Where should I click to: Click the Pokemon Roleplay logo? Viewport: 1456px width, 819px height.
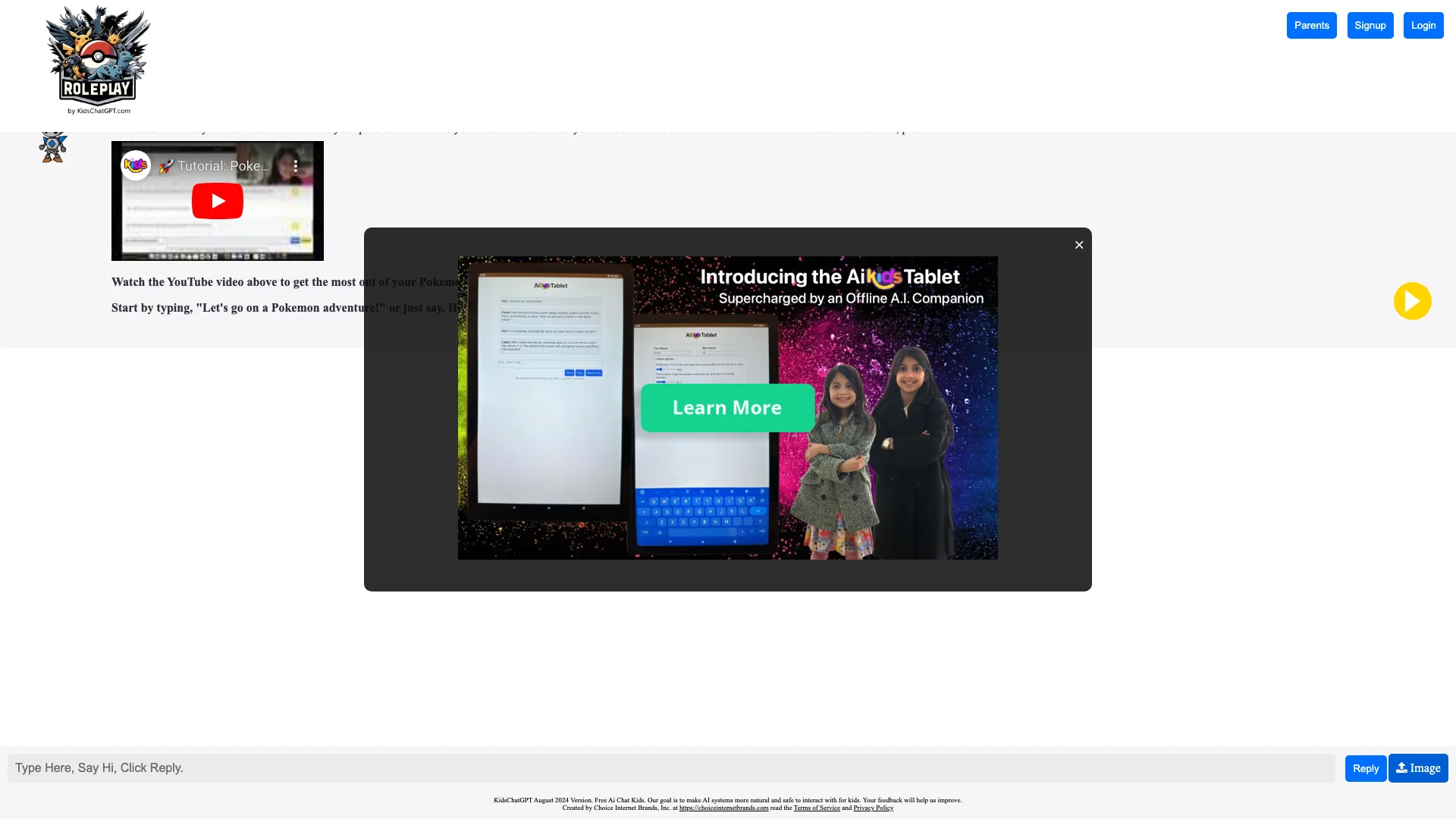click(98, 60)
